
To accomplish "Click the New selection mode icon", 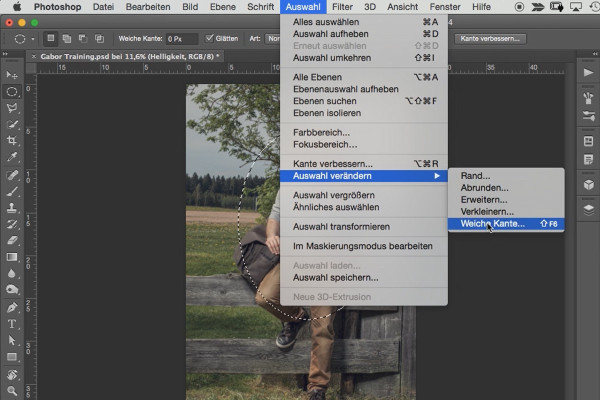I will [51, 38].
